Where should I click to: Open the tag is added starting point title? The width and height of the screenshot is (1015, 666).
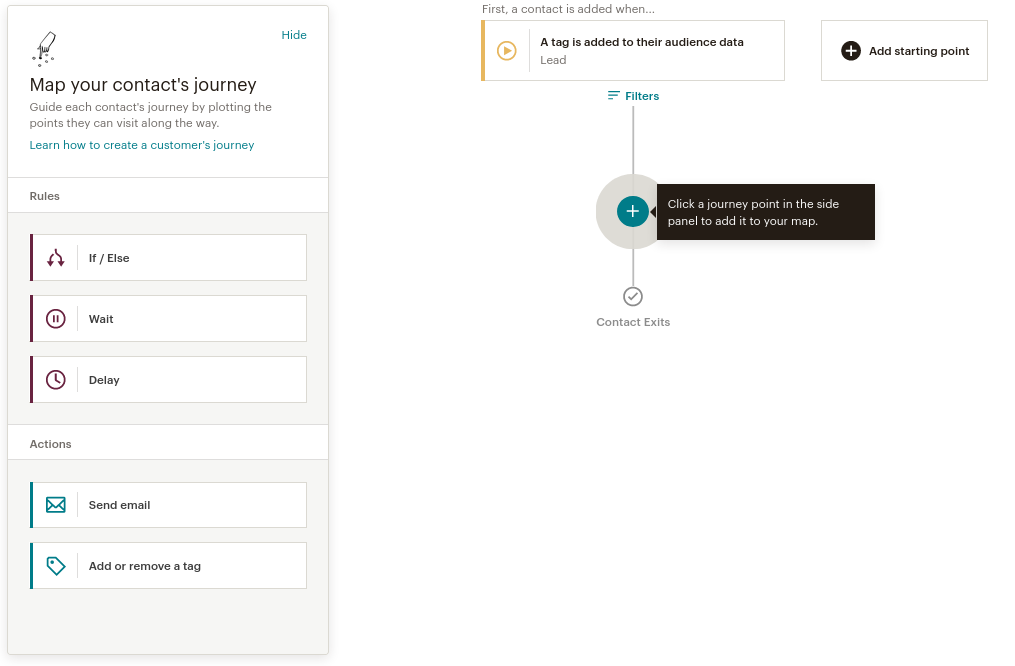642,42
